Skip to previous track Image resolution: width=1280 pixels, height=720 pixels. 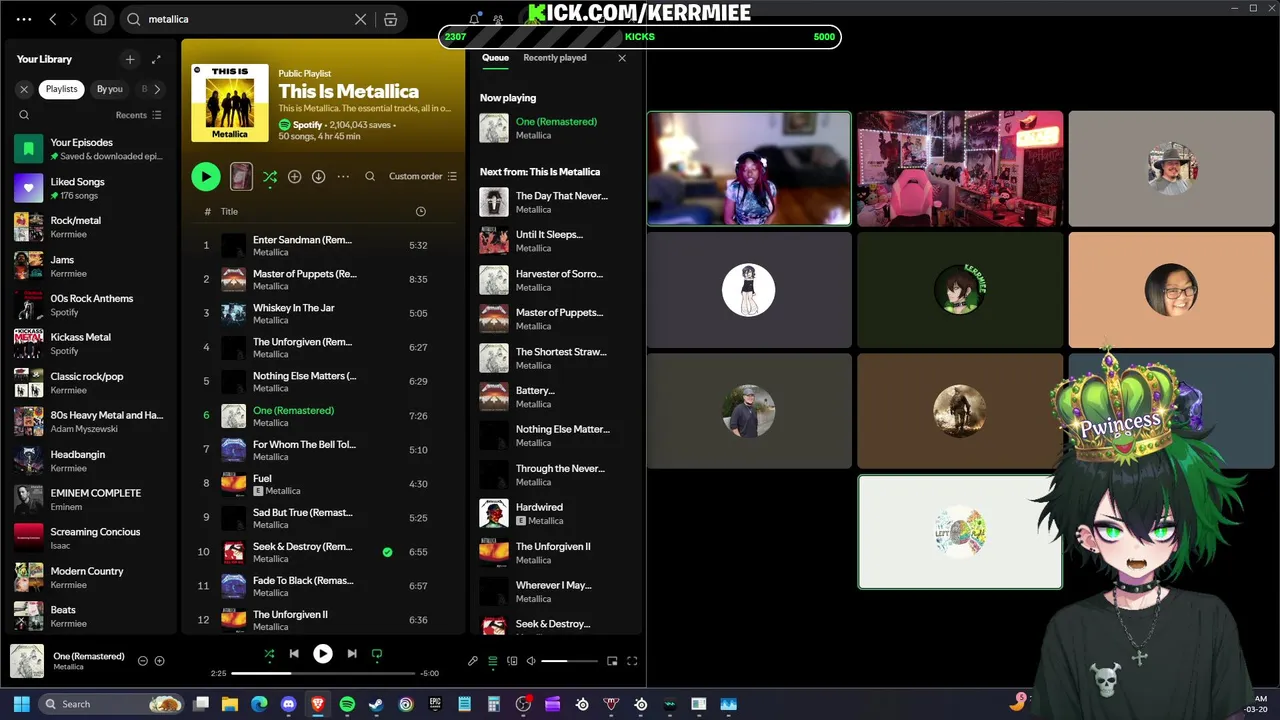pyautogui.click(x=294, y=654)
